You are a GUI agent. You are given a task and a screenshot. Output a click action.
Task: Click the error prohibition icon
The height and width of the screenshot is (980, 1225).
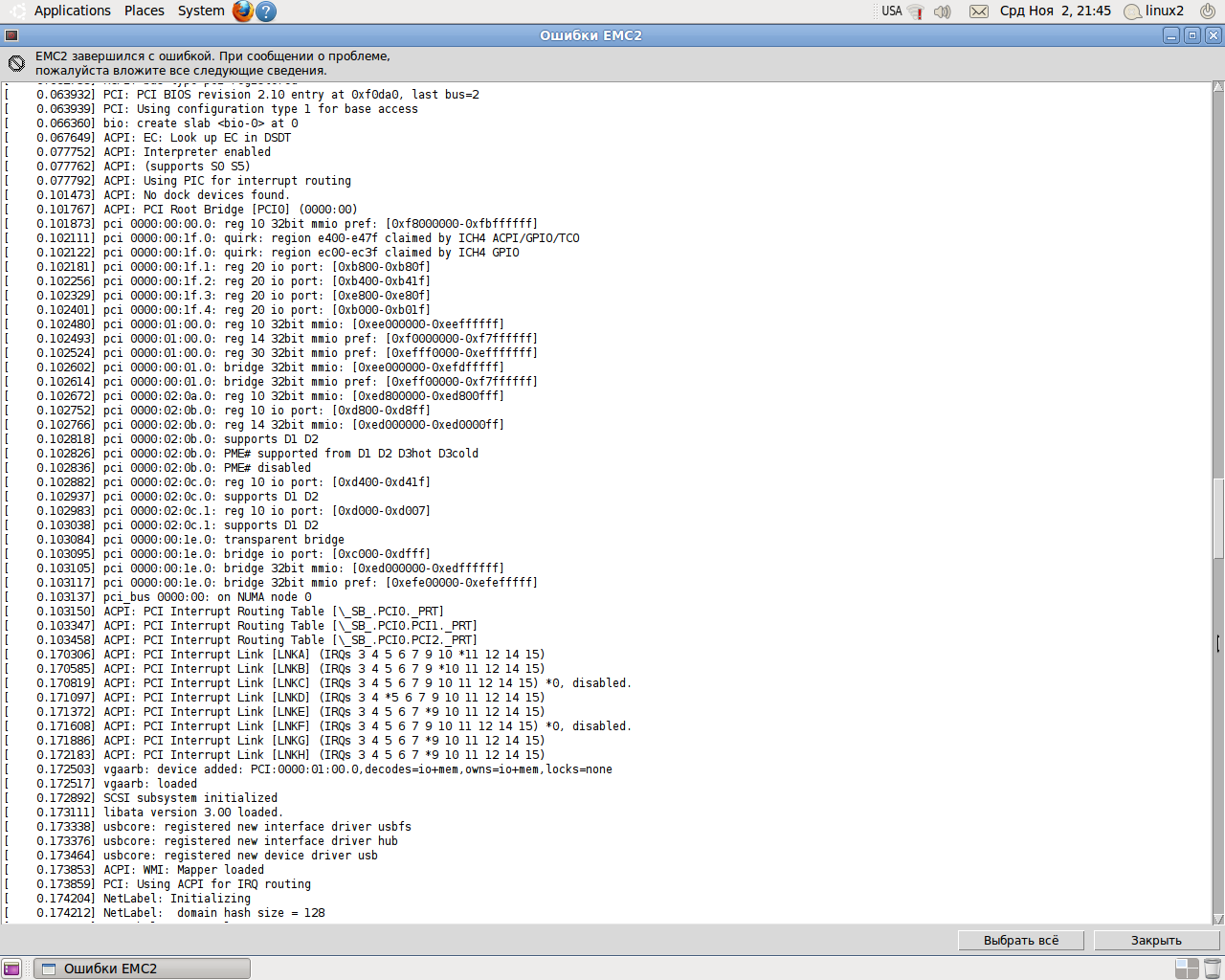[16, 63]
